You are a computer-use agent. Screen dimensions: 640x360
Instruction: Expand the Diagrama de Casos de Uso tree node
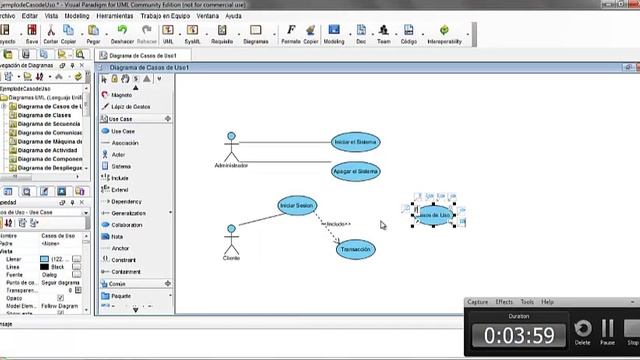click(x=4, y=106)
